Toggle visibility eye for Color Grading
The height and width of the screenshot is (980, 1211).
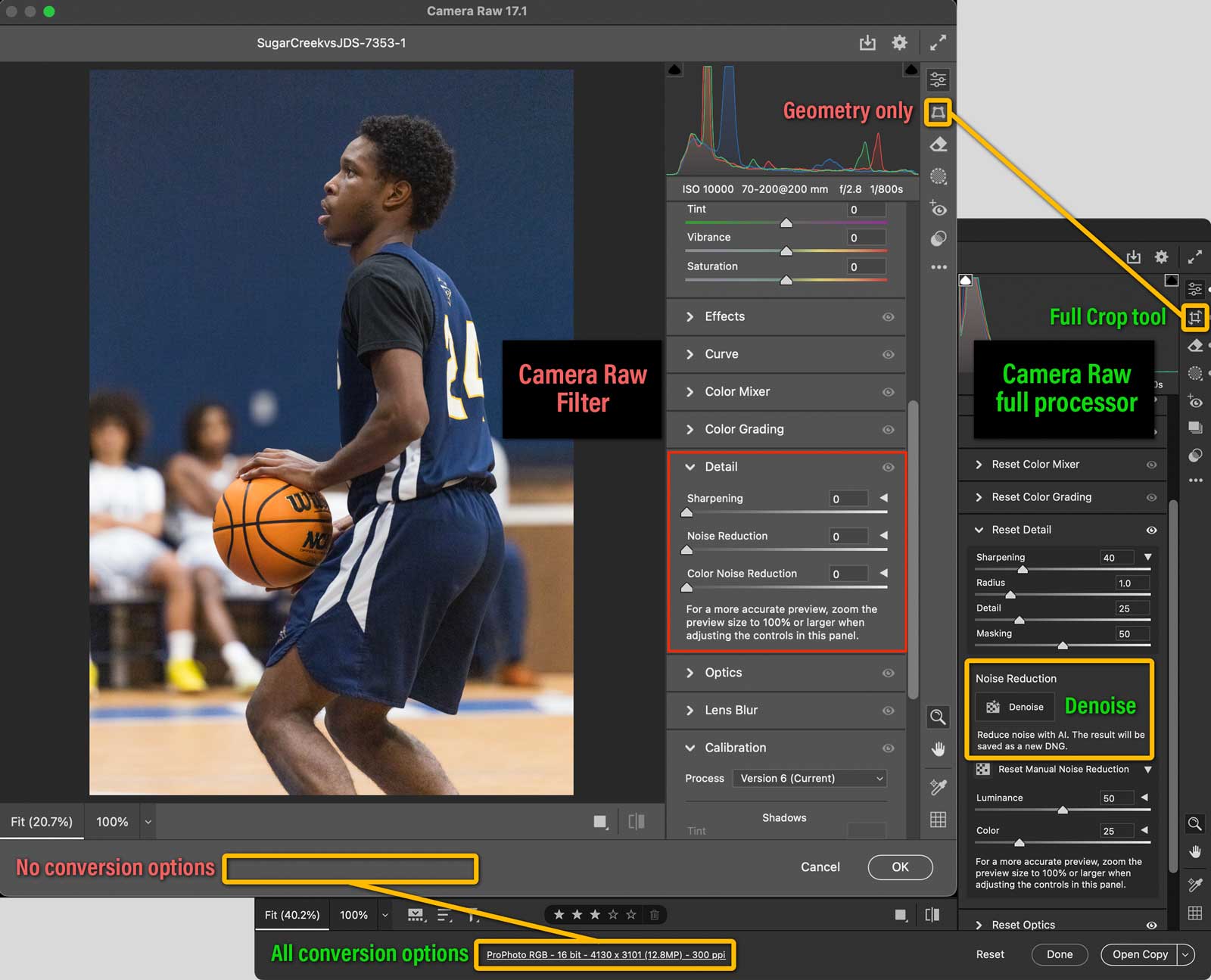pos(888,430)
